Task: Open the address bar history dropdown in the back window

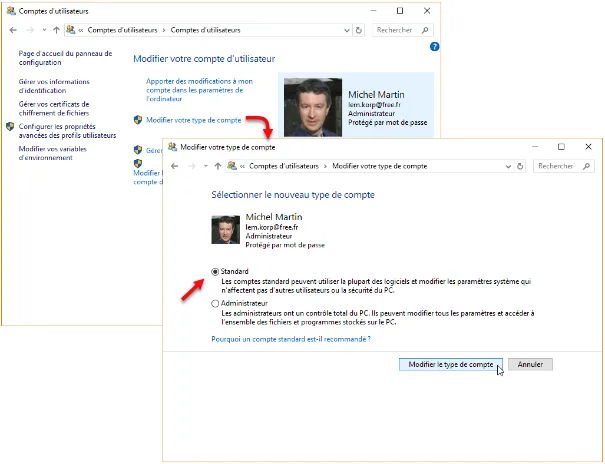Action: [349, 30]
